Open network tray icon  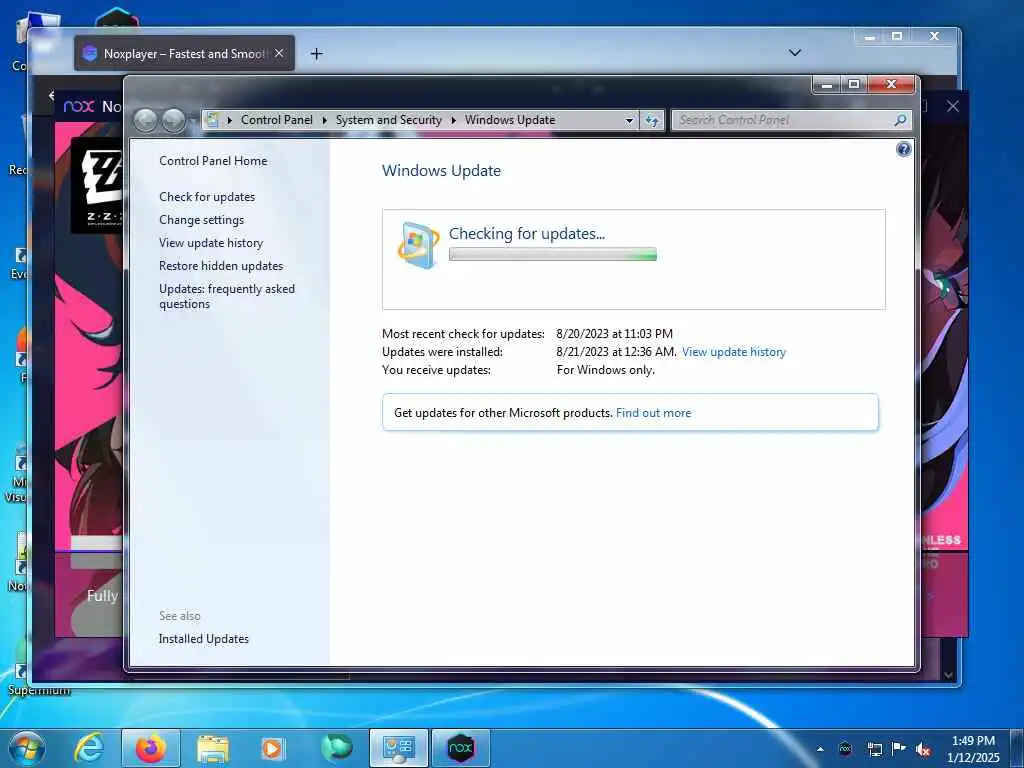pos(874,749)
